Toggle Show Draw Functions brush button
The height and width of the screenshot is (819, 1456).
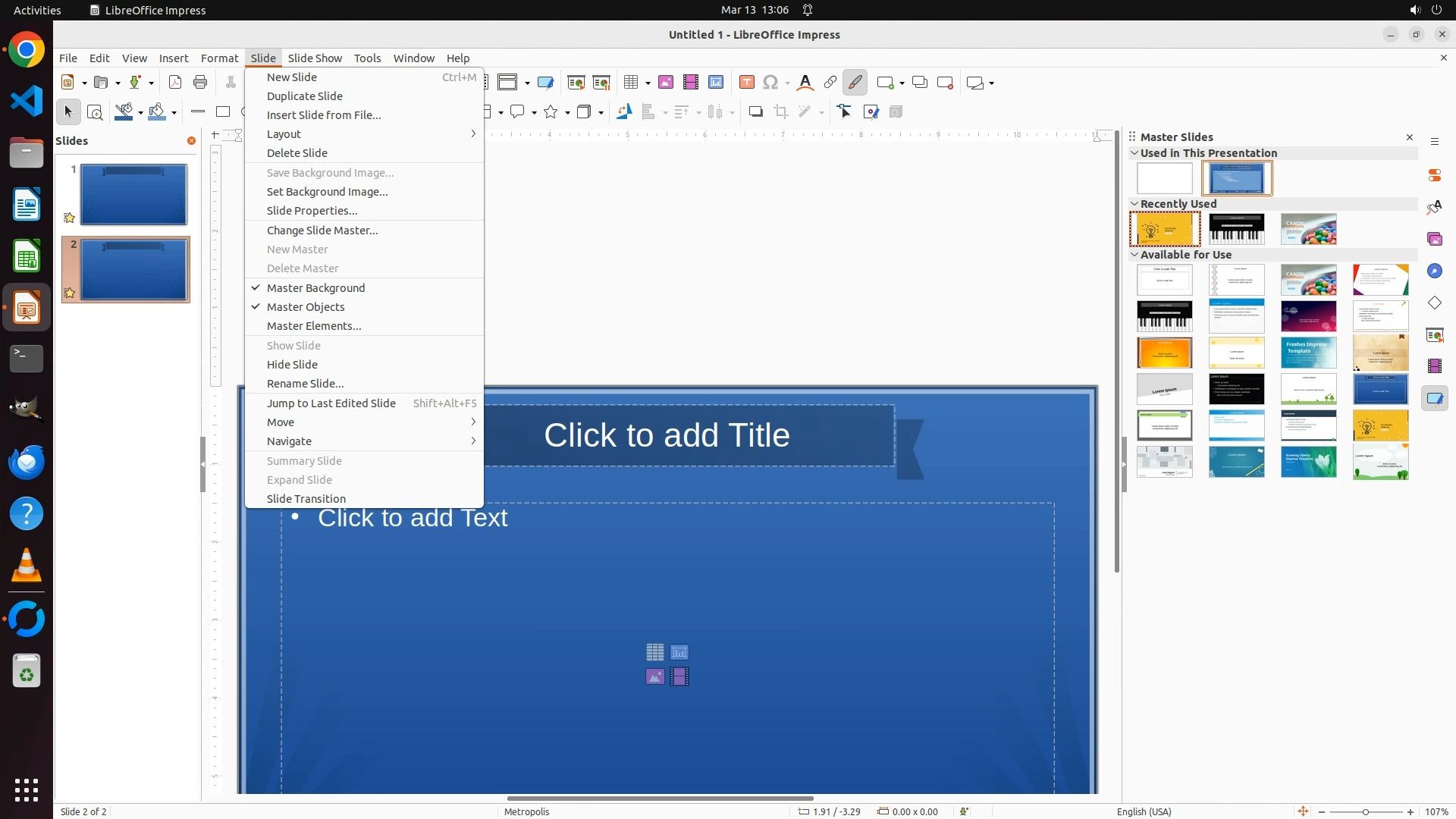[855, 83]
